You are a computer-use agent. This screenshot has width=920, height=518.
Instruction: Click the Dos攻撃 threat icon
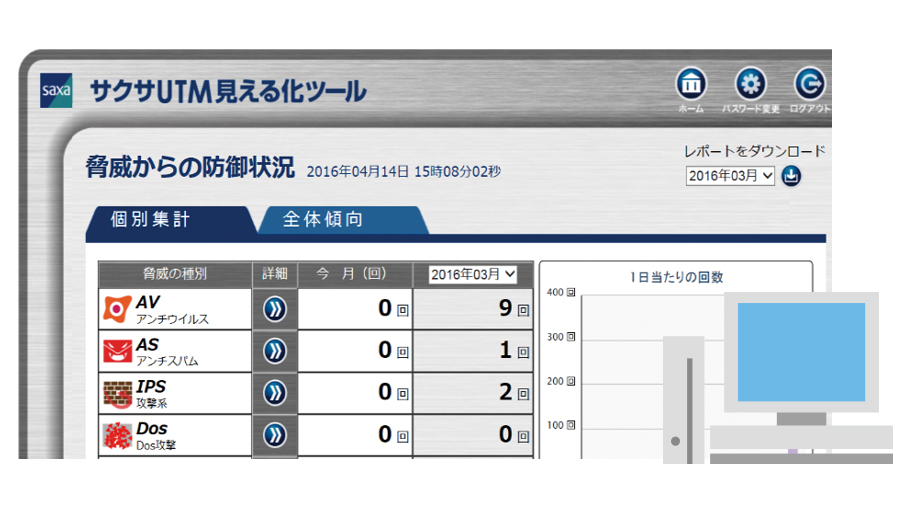tap(118, 435)
